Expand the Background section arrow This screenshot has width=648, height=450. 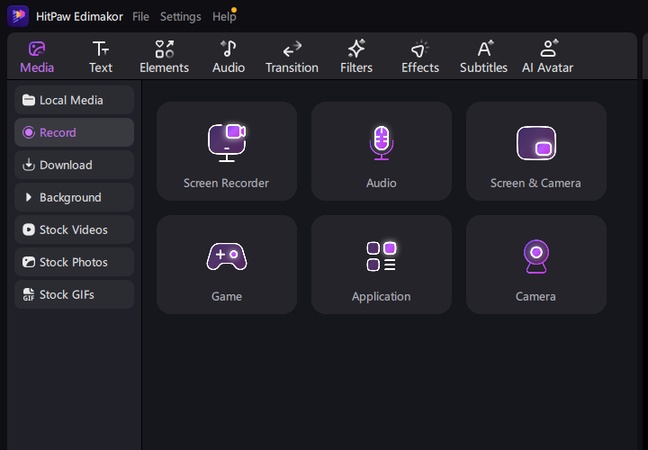pos(28,197)
